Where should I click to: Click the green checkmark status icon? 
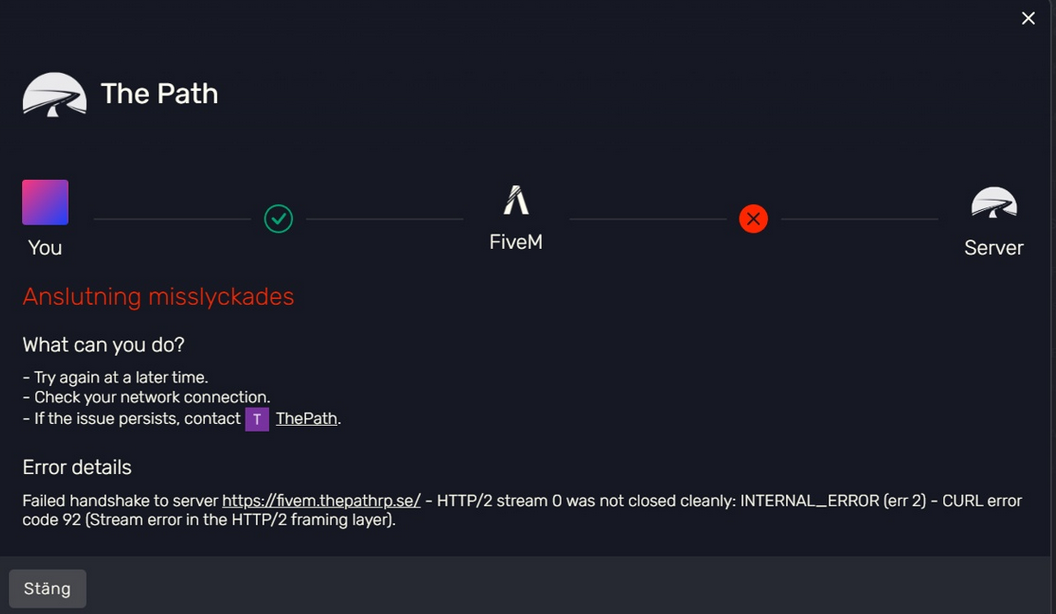click(x=278, y=218)
